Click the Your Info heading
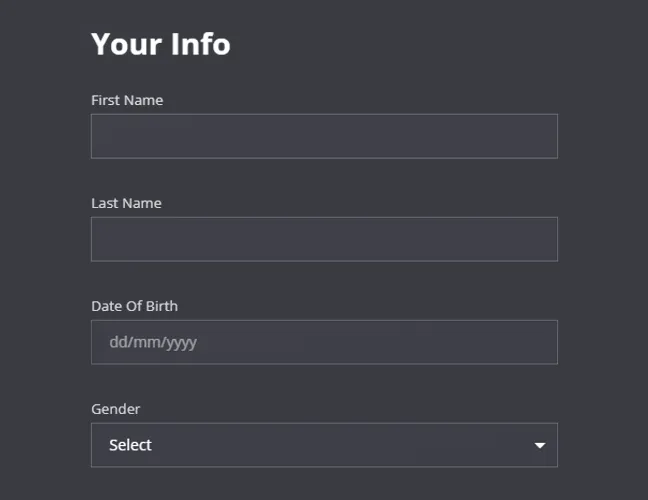Screen dimensions: 648x500 [160, 44]
